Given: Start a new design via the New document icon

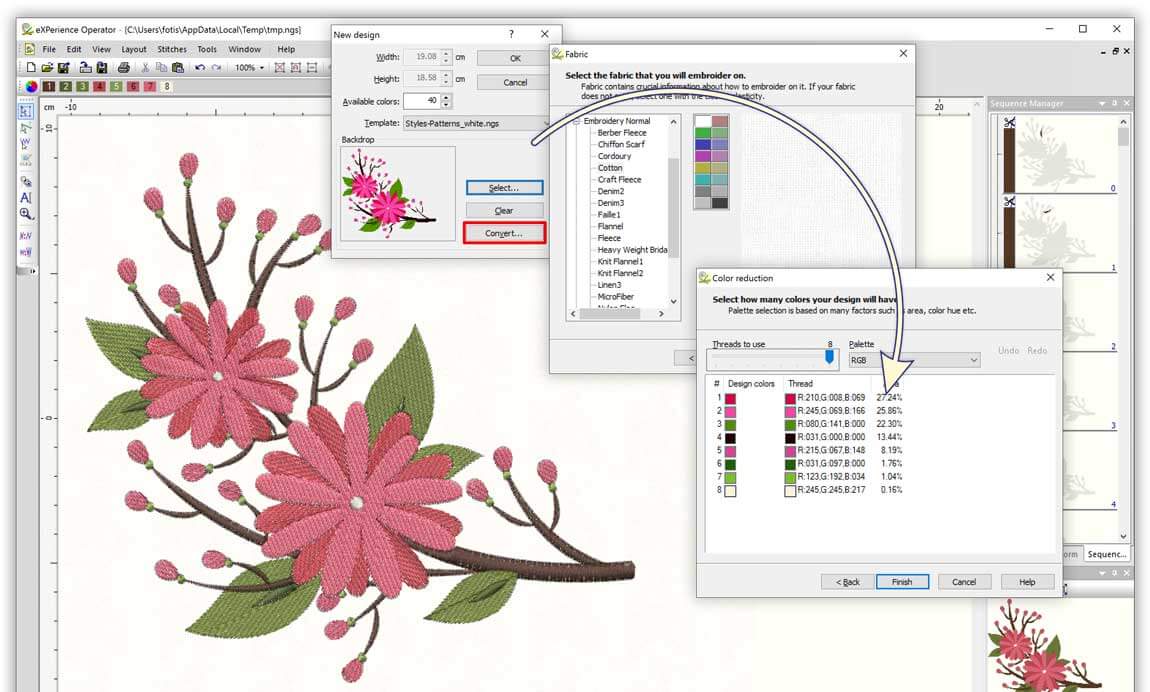Looking at the screenshot, I should pyautogui.click(x=31, y=68).
